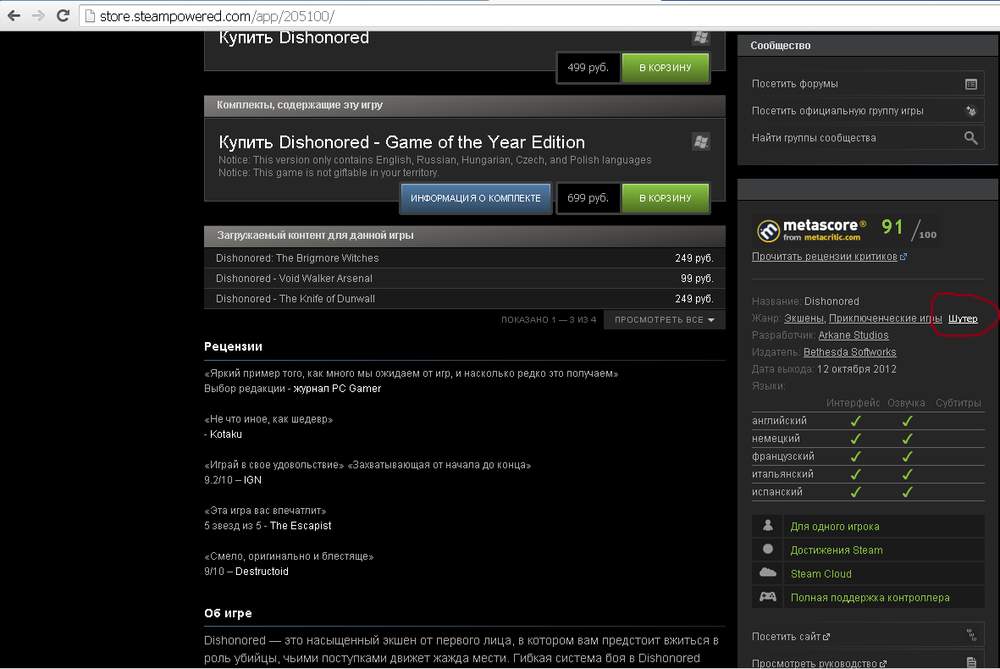Screen dimensions: 1000x669
Task: Add Game of the Year Edition to cart
Action: pos(665,198)
